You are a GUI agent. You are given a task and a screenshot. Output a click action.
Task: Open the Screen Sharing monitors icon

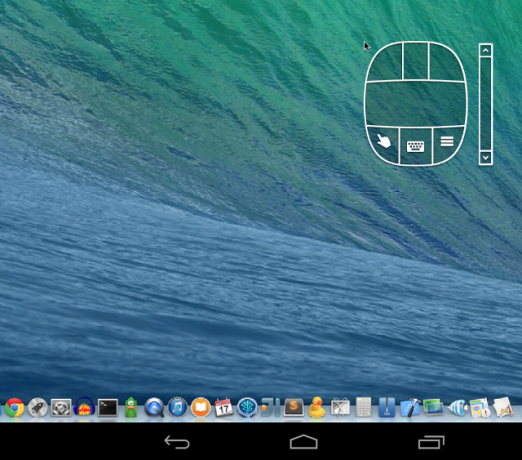point(433,407)
